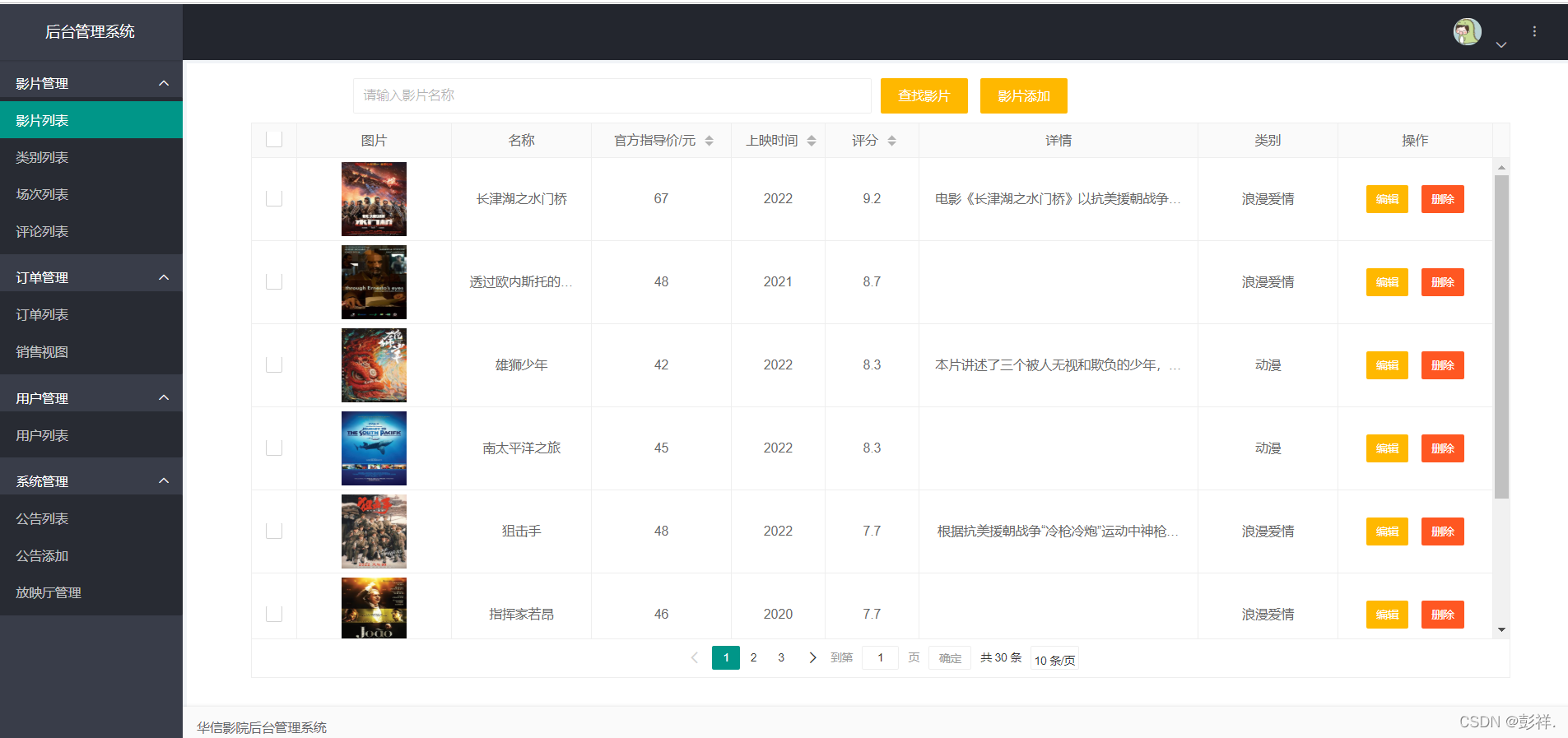
Task: Delete the 南太平洋之旅 movie
Action: 1442,448
